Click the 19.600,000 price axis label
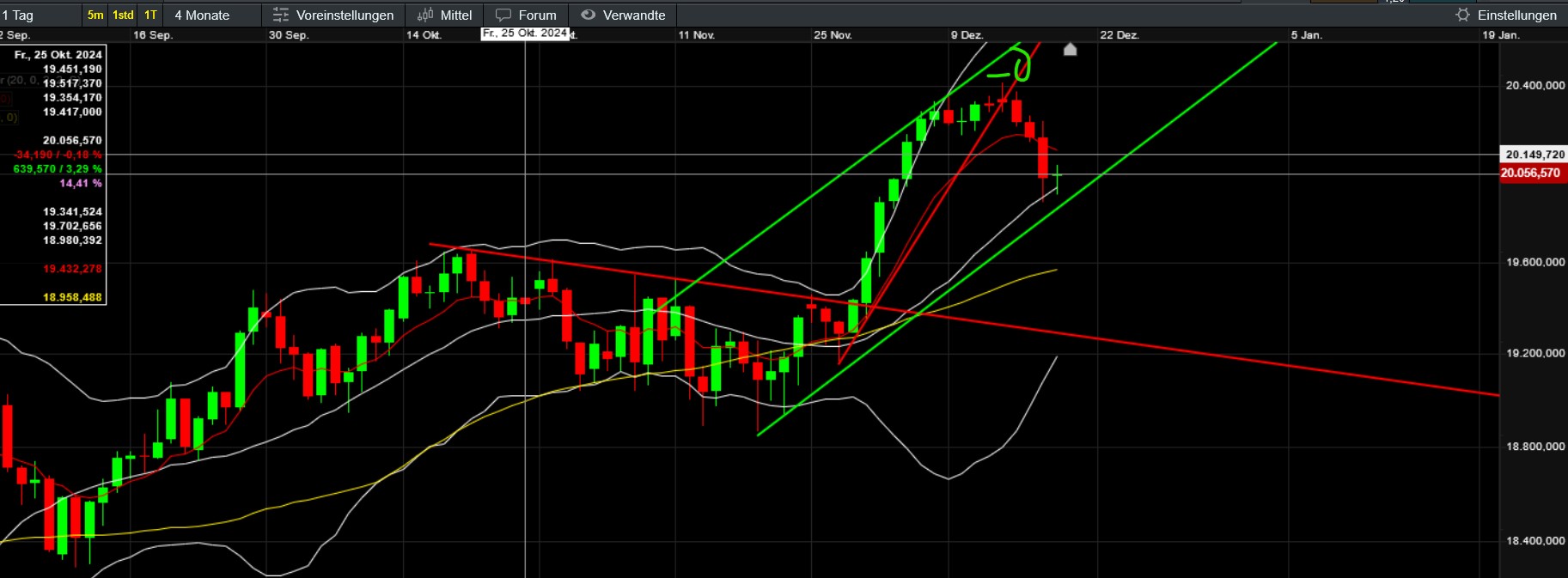This screenshot has height=578, width=1568. click(1535, 263)
